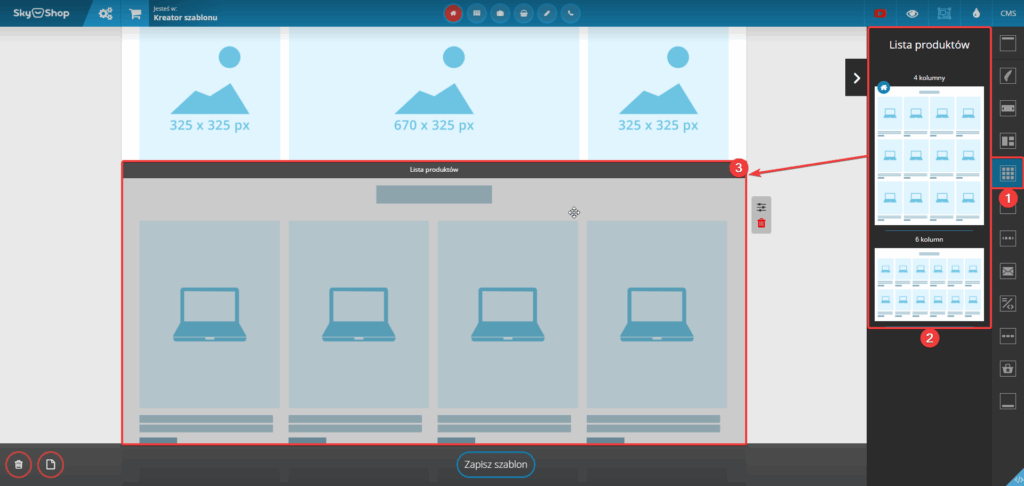The image size is (1024, 486).
Task: Open the CMS menu item
Action: [1007, 13]
